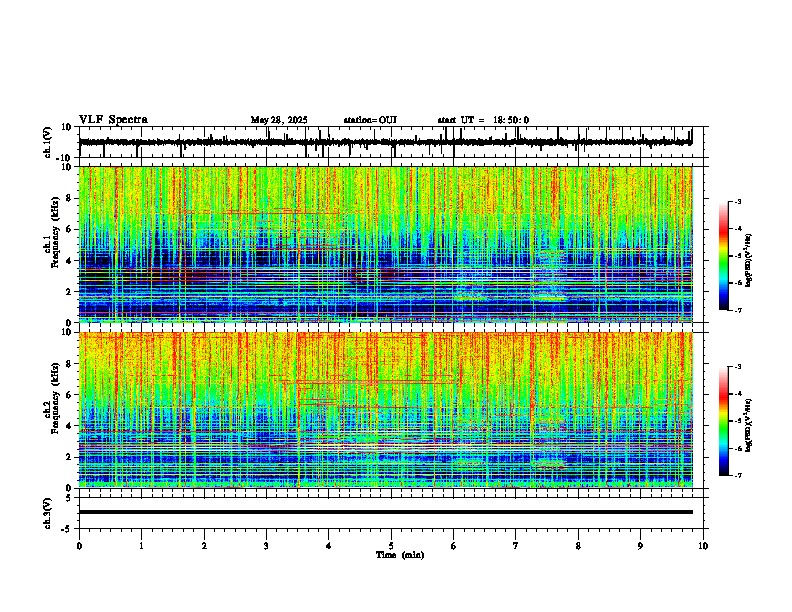The height and width of the screenshot is (612, 792).
Task: Click the "start UT = 18:50: 0" text
Action: tap(483, 120)
